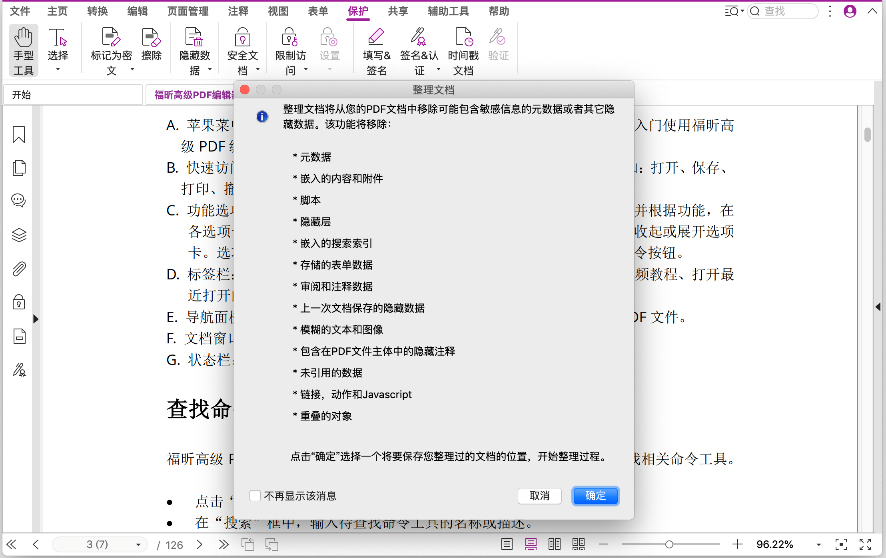Open the Pages thumbnail panel

pyautogui.click(x=19, y=168)
